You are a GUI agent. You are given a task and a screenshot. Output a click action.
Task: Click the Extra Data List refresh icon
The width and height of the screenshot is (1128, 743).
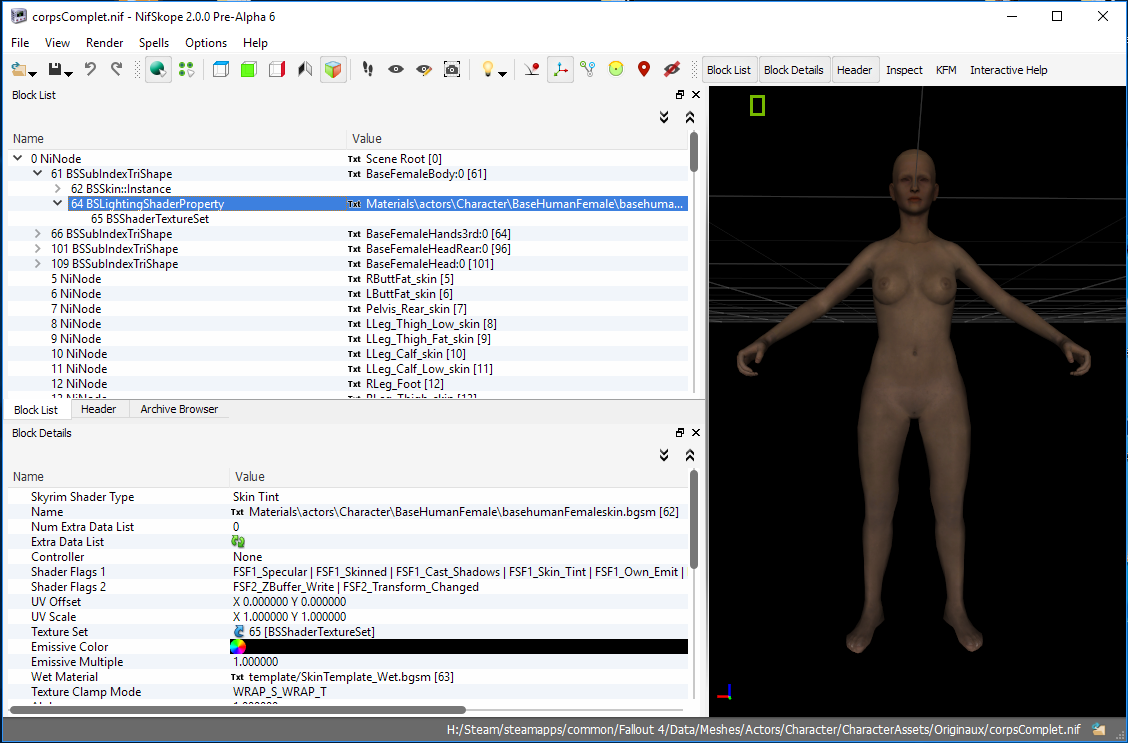point(238,542)
